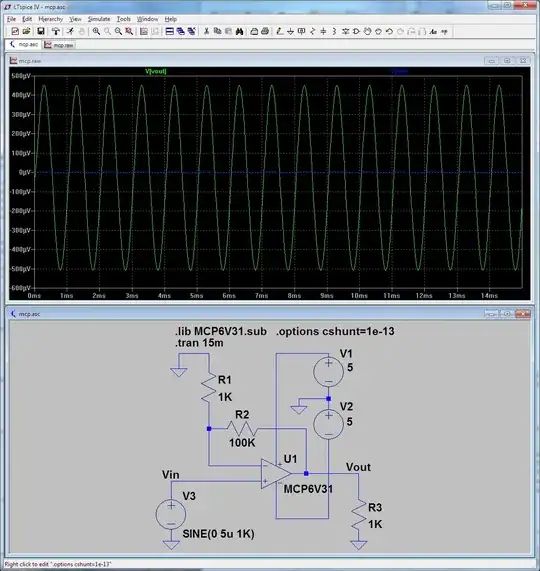Switch to the mcp.raw tab
This screenshot has height=571, width=540.
[x=59, y=45]
